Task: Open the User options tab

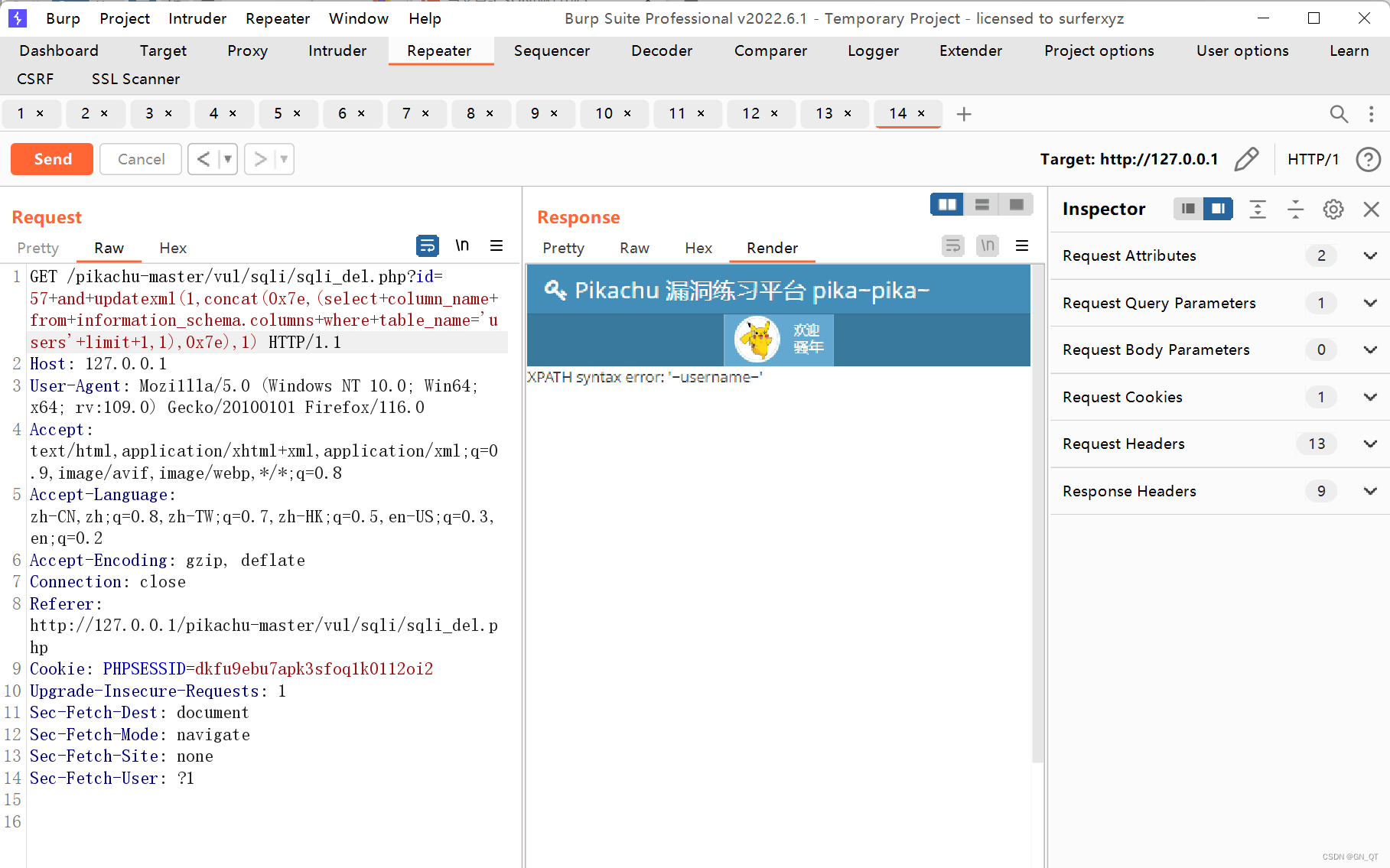Action: [x=1242, y=50]
